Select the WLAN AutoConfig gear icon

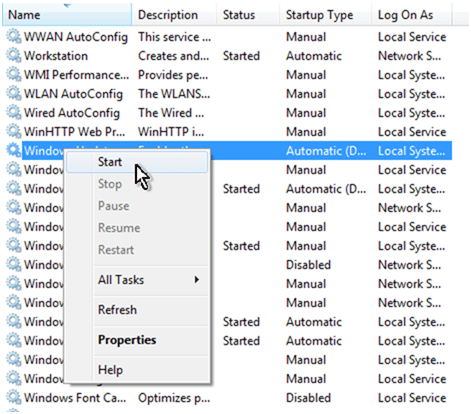click(x=14, y=93)
